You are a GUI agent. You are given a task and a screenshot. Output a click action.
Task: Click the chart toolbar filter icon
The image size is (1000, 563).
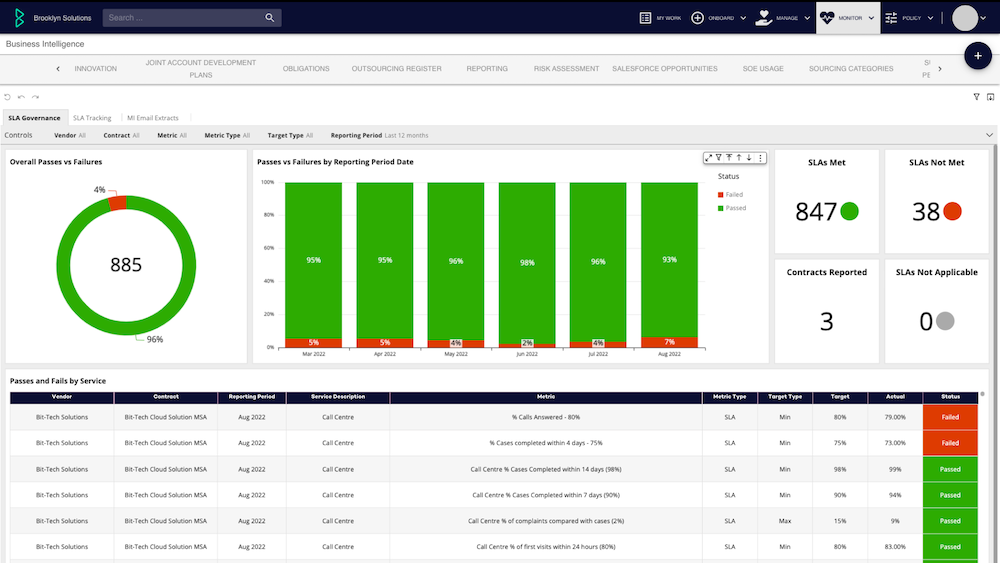click(719, 157)
